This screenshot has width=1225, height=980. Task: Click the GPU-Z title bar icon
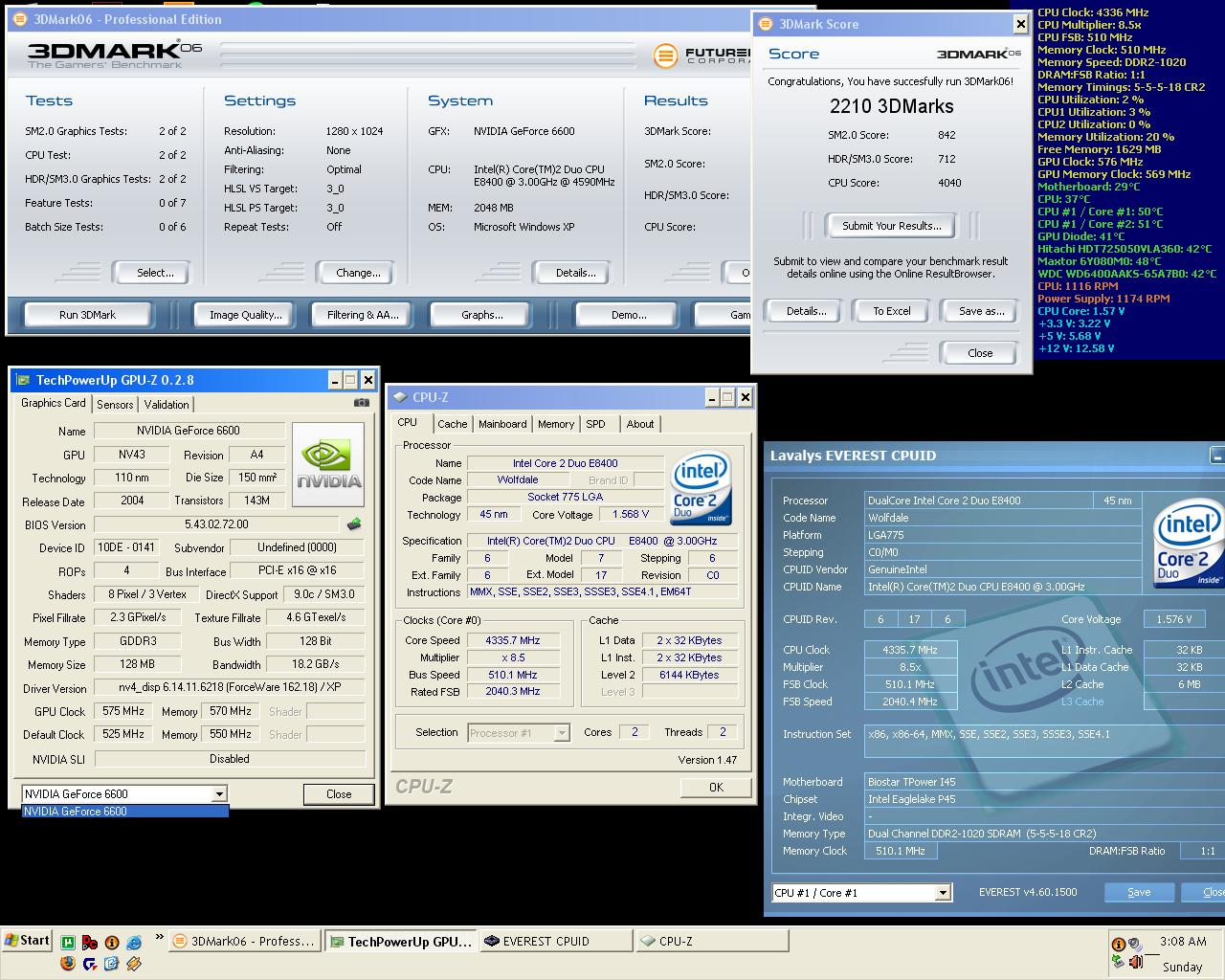pos(24,380)
